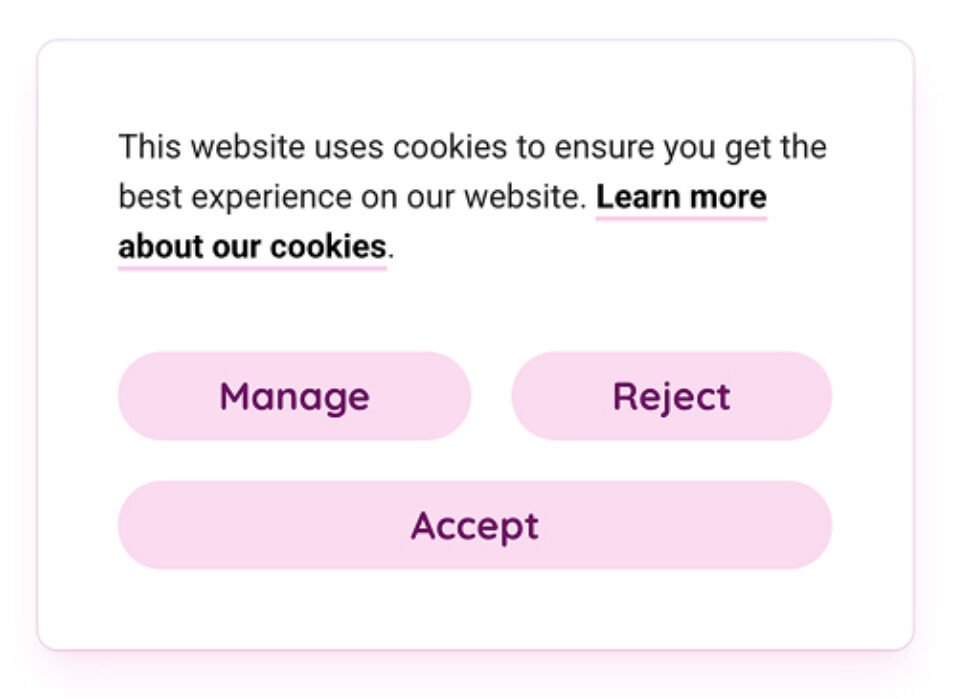
Task: Select the "about our cookies" underlined text
Action: [x=252, y=246]
